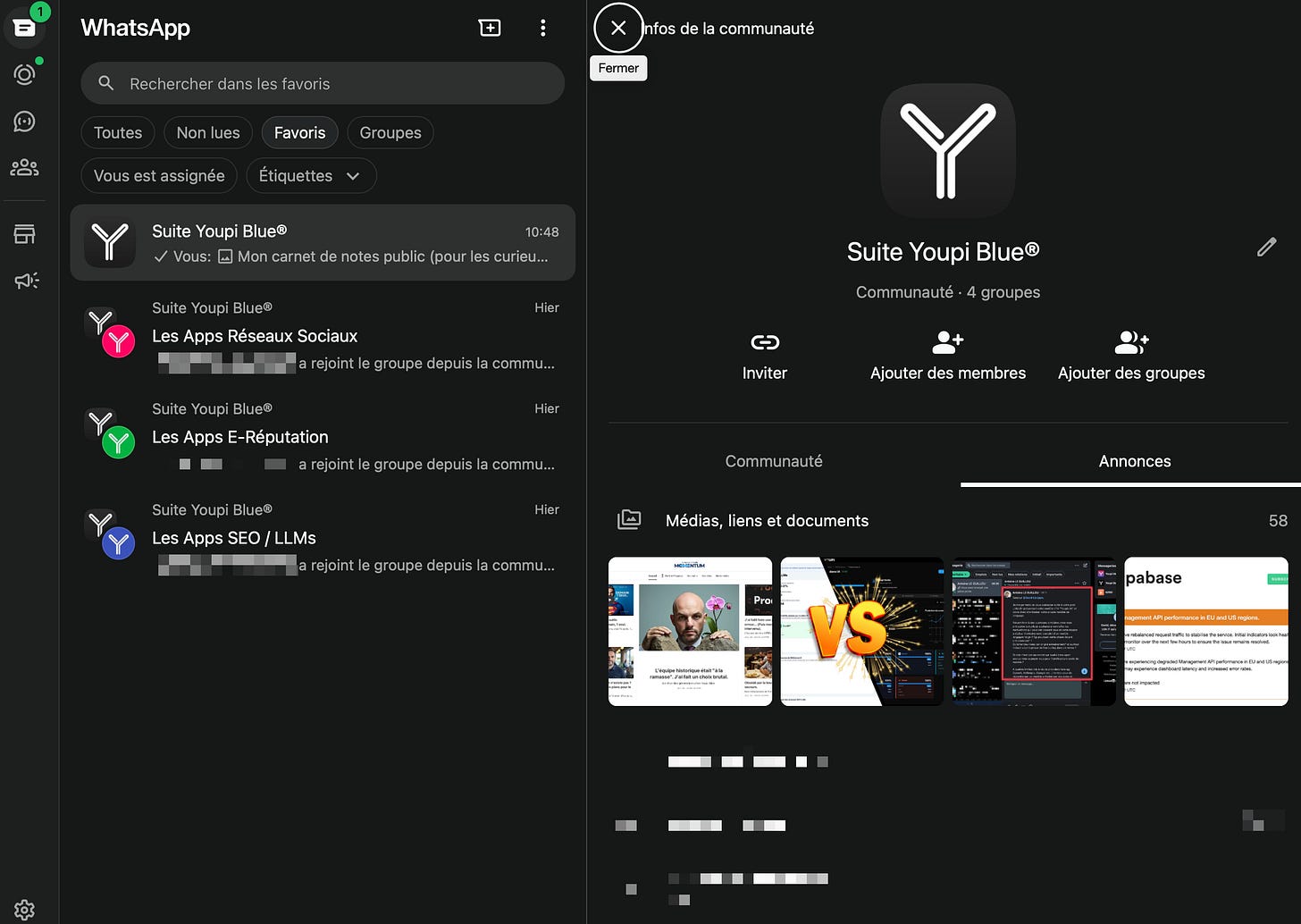Image resolution: width=1301 pixels, height=924 pixels.
Task: Open the Supabase status thumbnail
Action: click(1206, 631)
